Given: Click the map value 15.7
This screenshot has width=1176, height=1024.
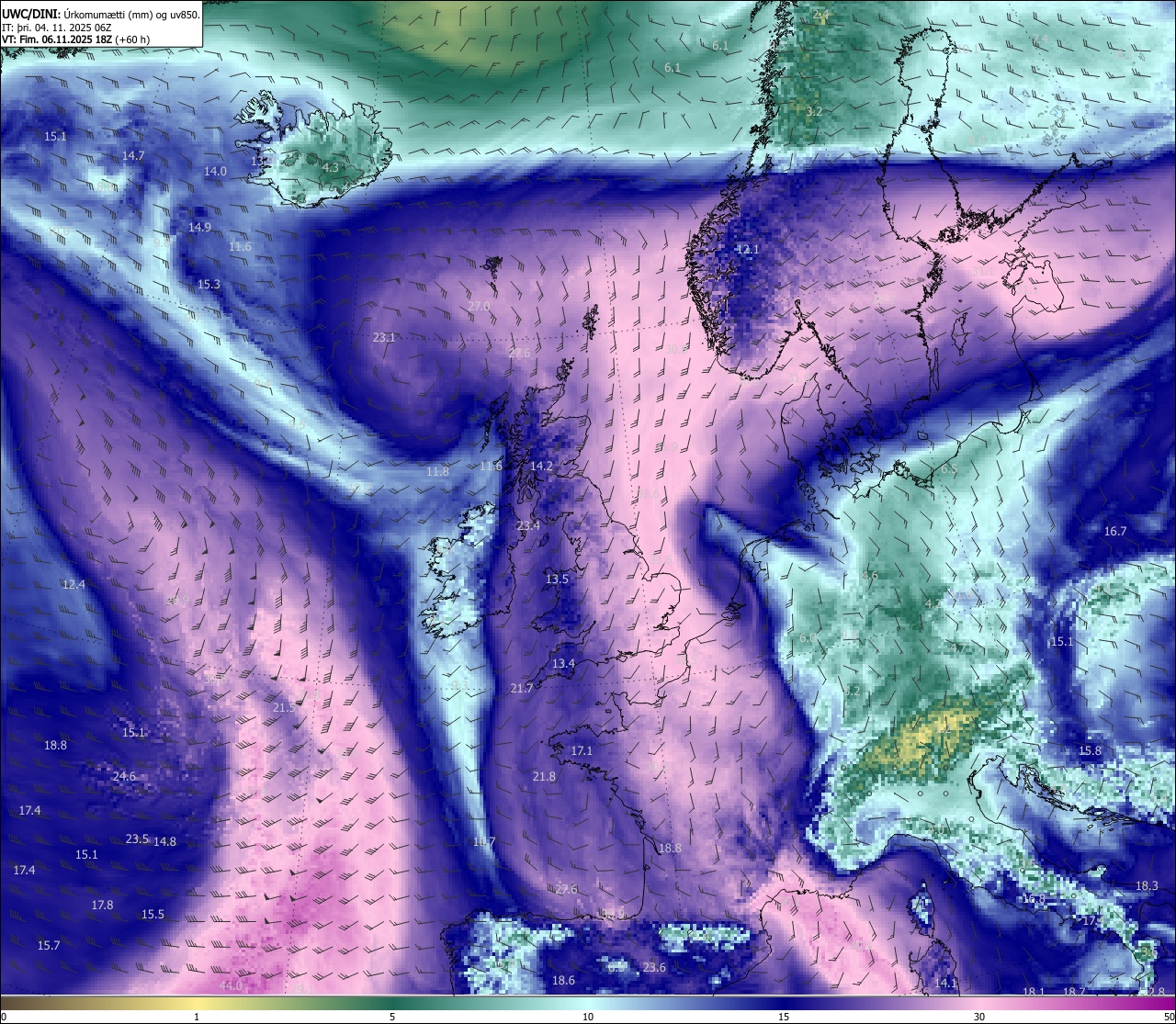Looking at the screenshot, I should tap(49, 945).
